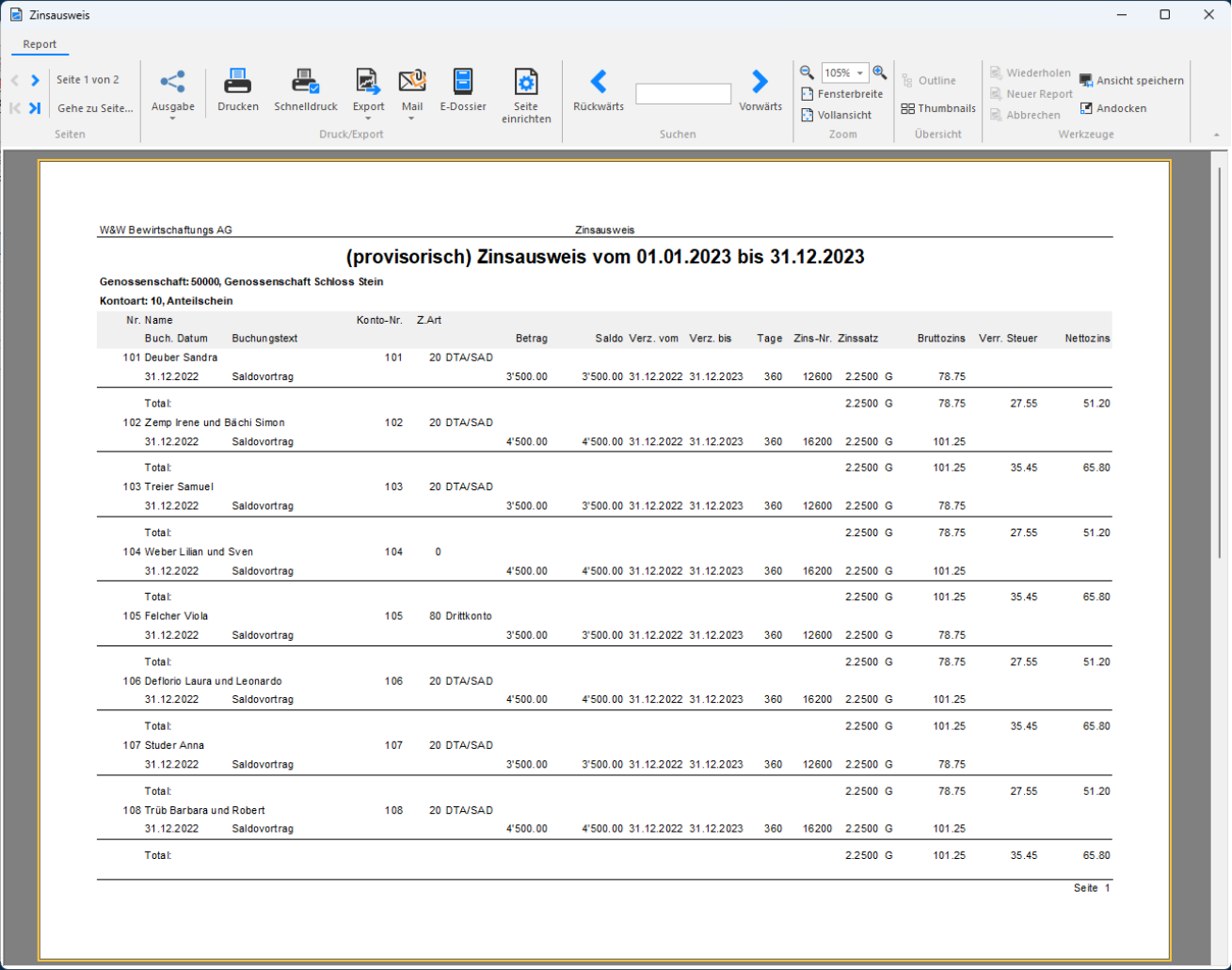
Task: Select the Report tab
Action: point(40,44)
